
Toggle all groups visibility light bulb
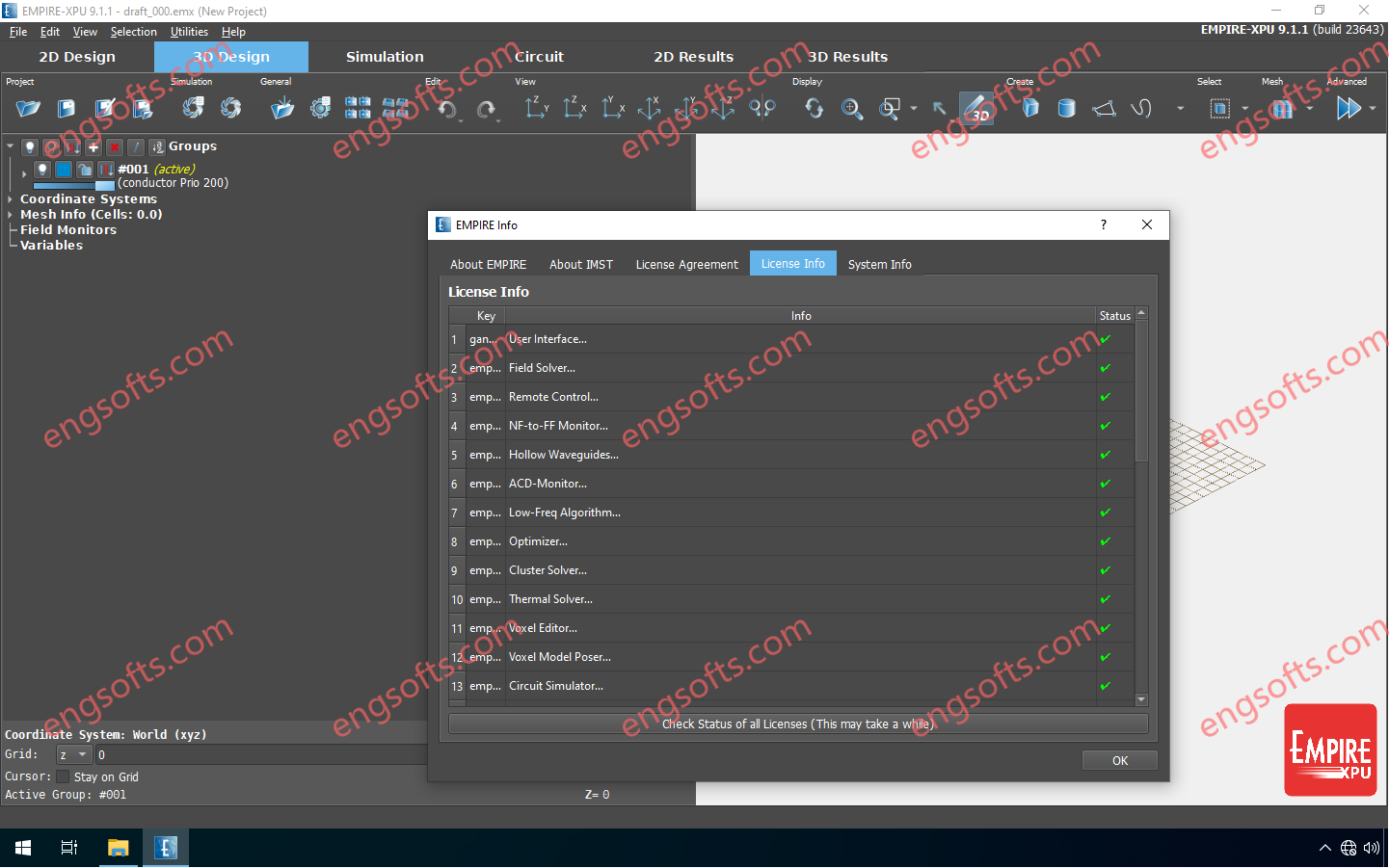click(x=30, y=147)
